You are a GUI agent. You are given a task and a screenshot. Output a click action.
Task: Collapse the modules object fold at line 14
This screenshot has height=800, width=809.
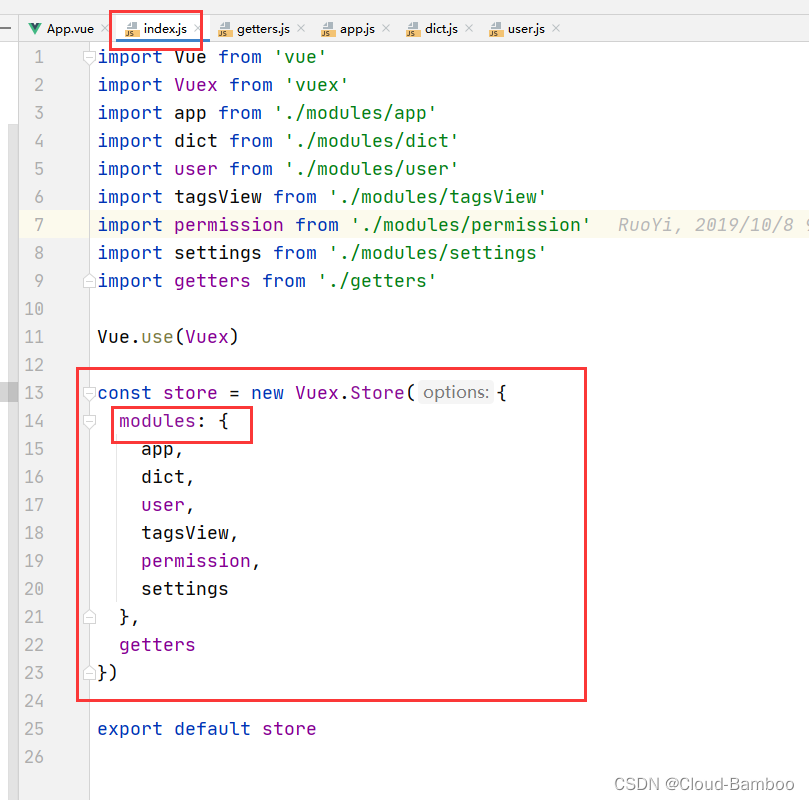click(x=89, y=421)
